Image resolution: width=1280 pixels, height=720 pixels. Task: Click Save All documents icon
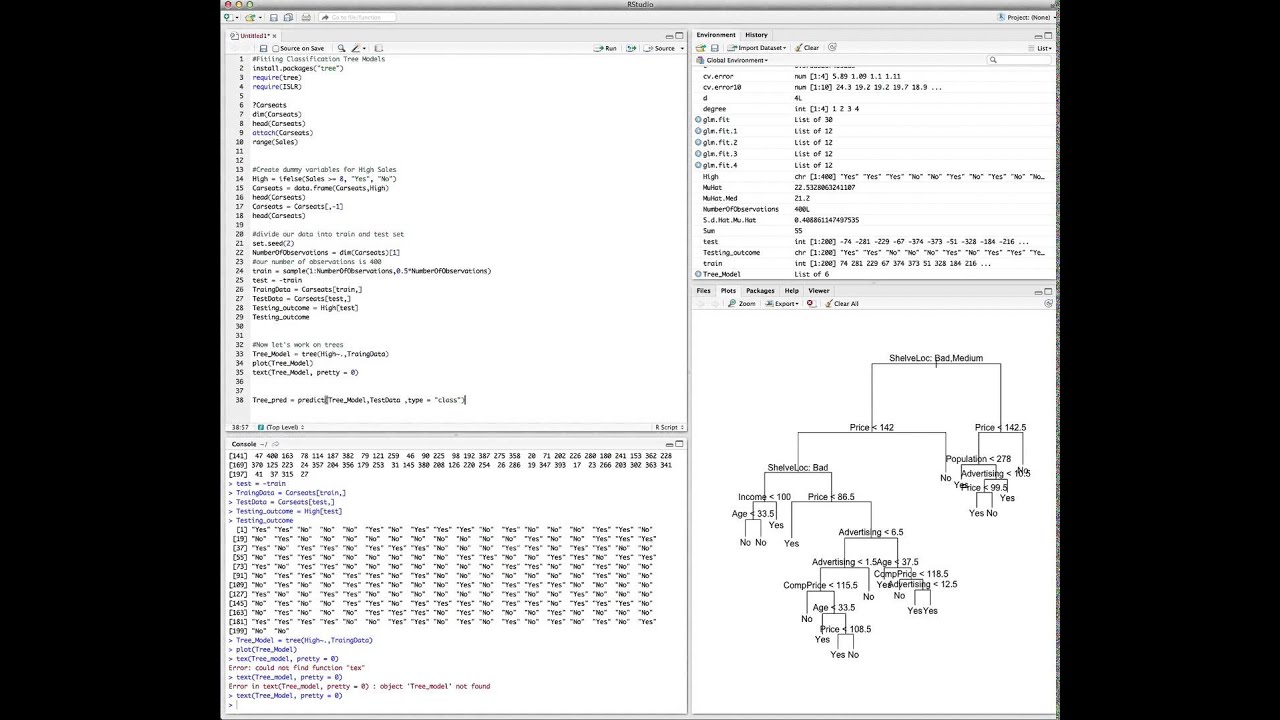tap(288, 17)
